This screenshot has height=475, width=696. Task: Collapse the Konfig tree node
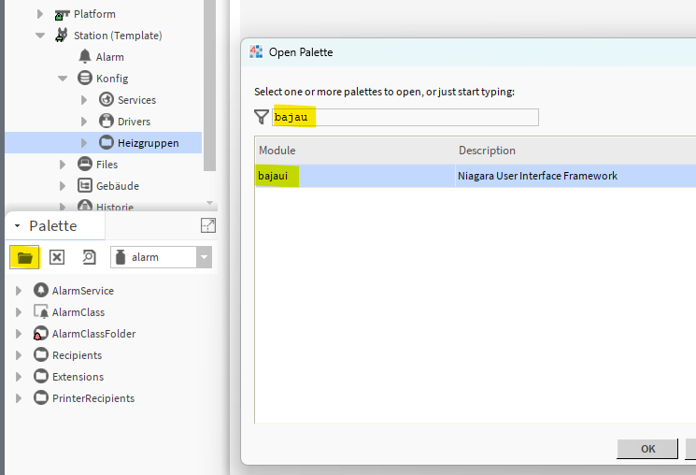point(62,79)
